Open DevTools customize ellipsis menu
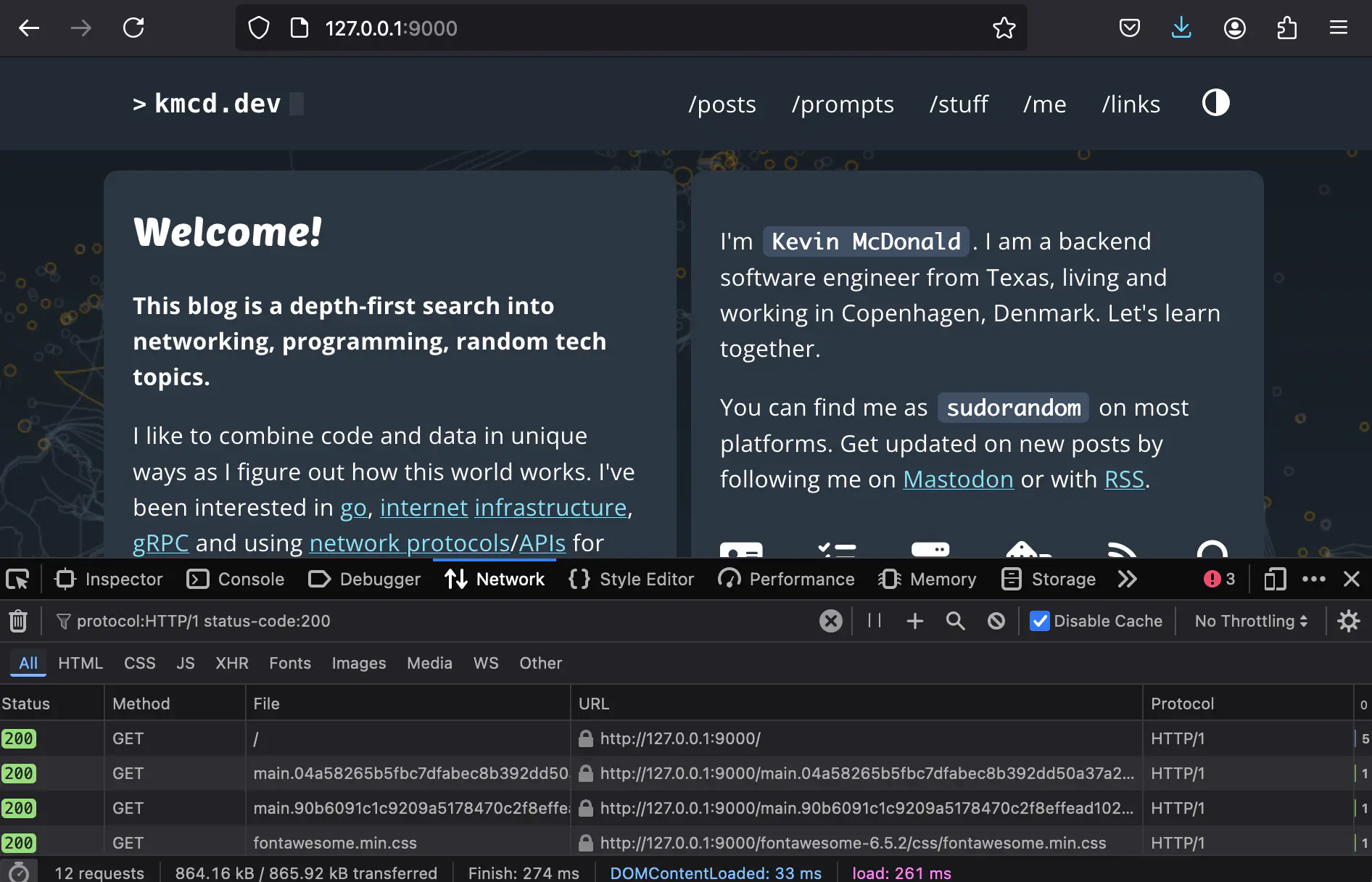 pos(1313,579)
